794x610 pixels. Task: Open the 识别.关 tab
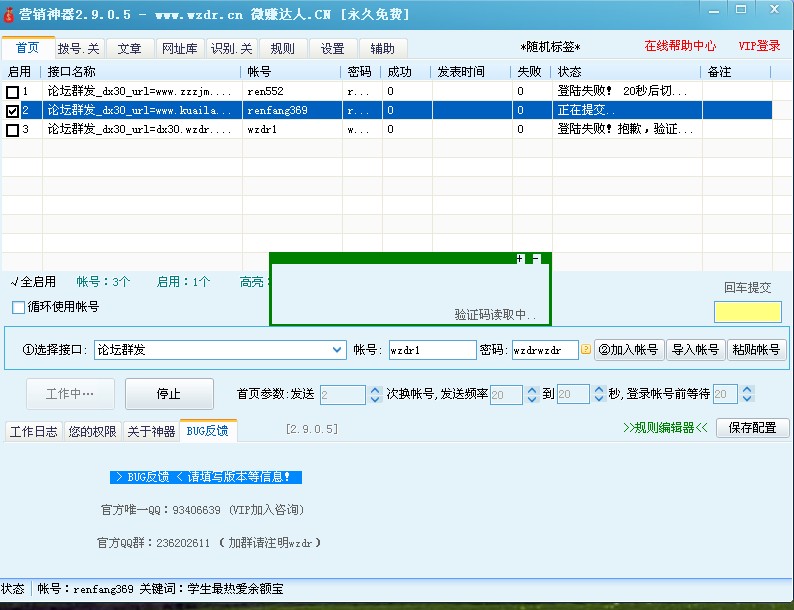point(231,49)
